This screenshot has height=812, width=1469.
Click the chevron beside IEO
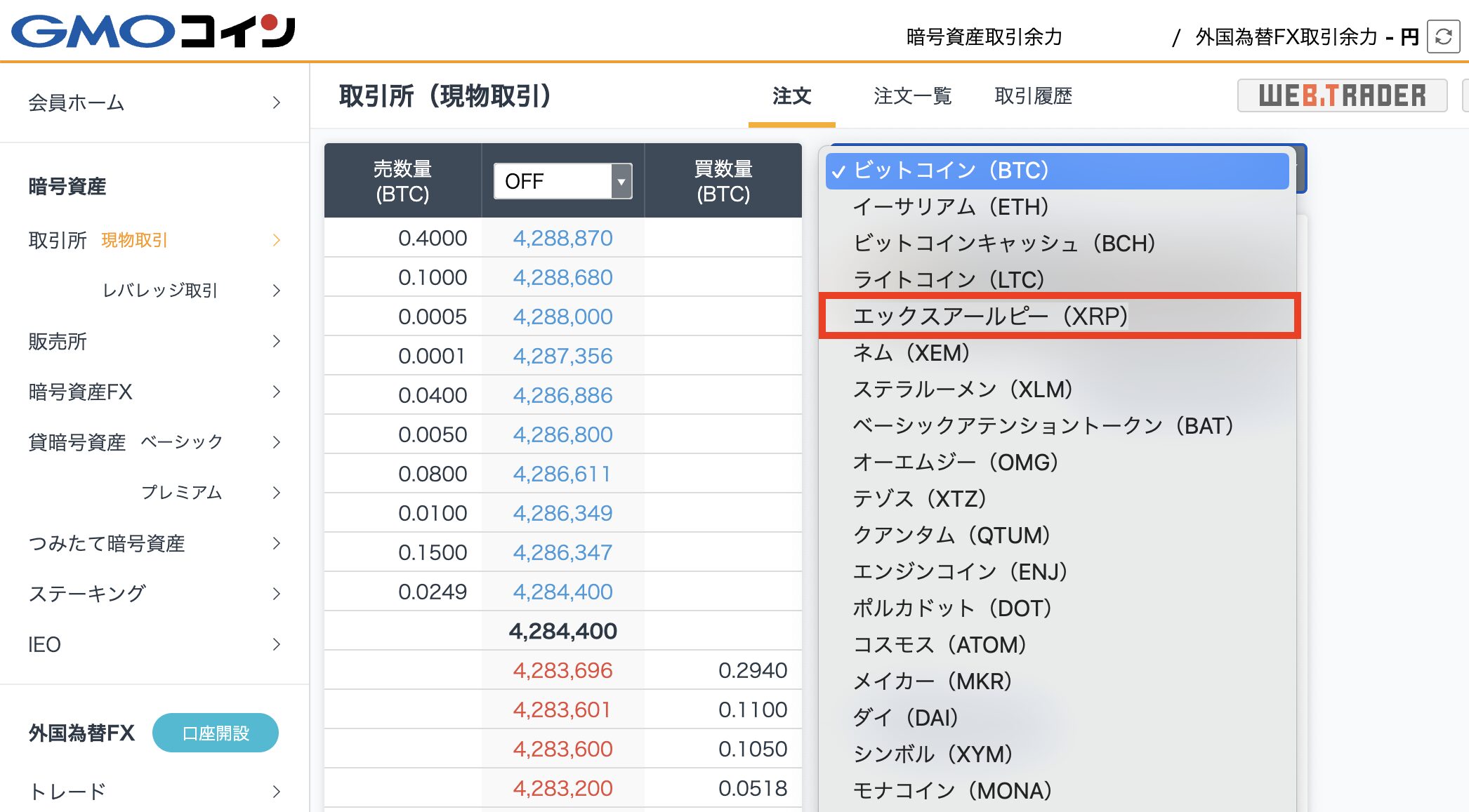[277, 644]
